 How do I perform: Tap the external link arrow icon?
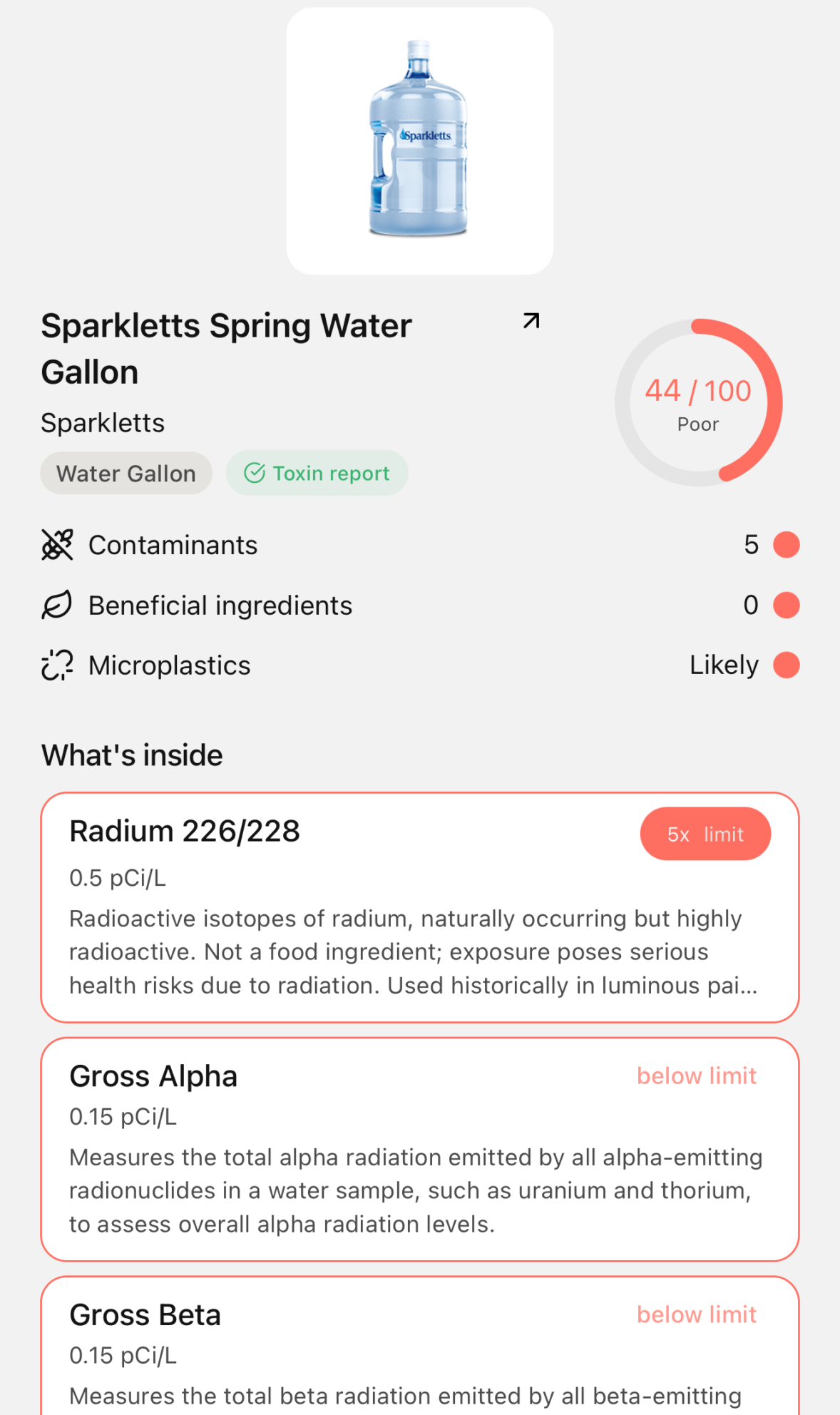(x=531, y=321)
